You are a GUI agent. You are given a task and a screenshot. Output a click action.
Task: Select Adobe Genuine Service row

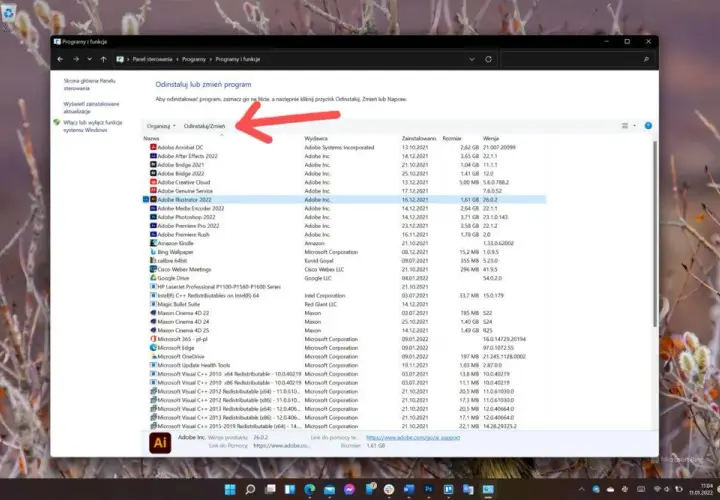344,191
